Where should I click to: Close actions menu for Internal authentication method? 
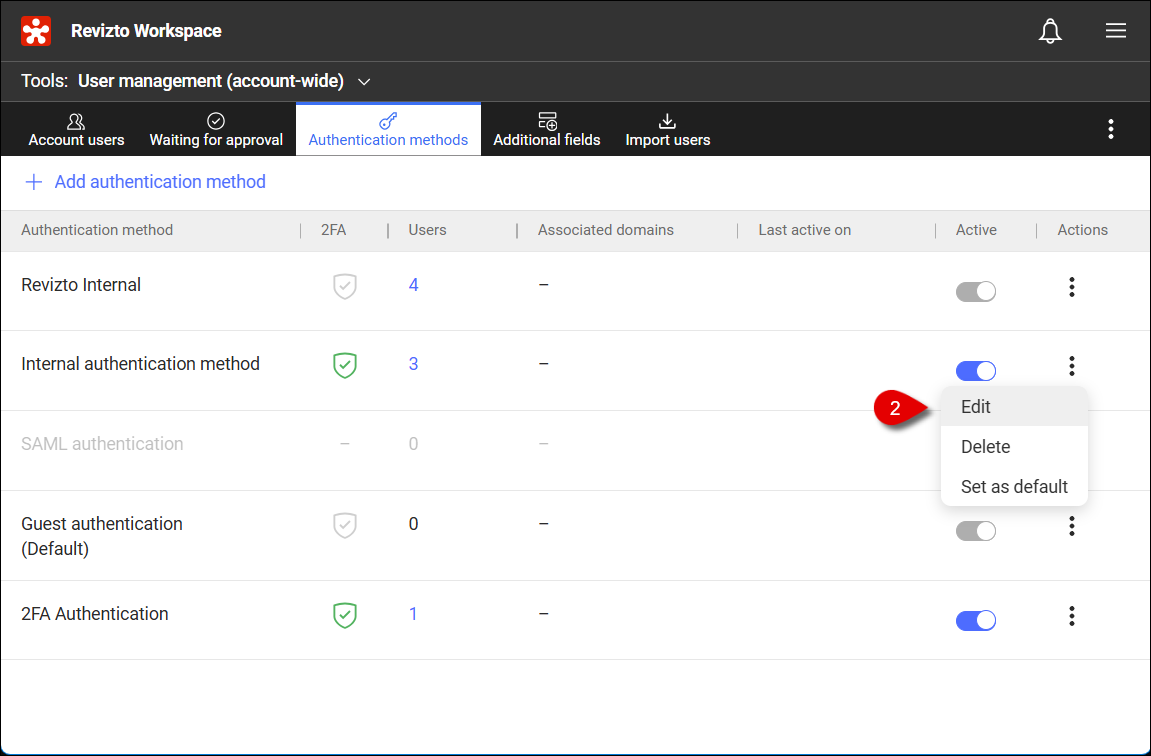1072,366
